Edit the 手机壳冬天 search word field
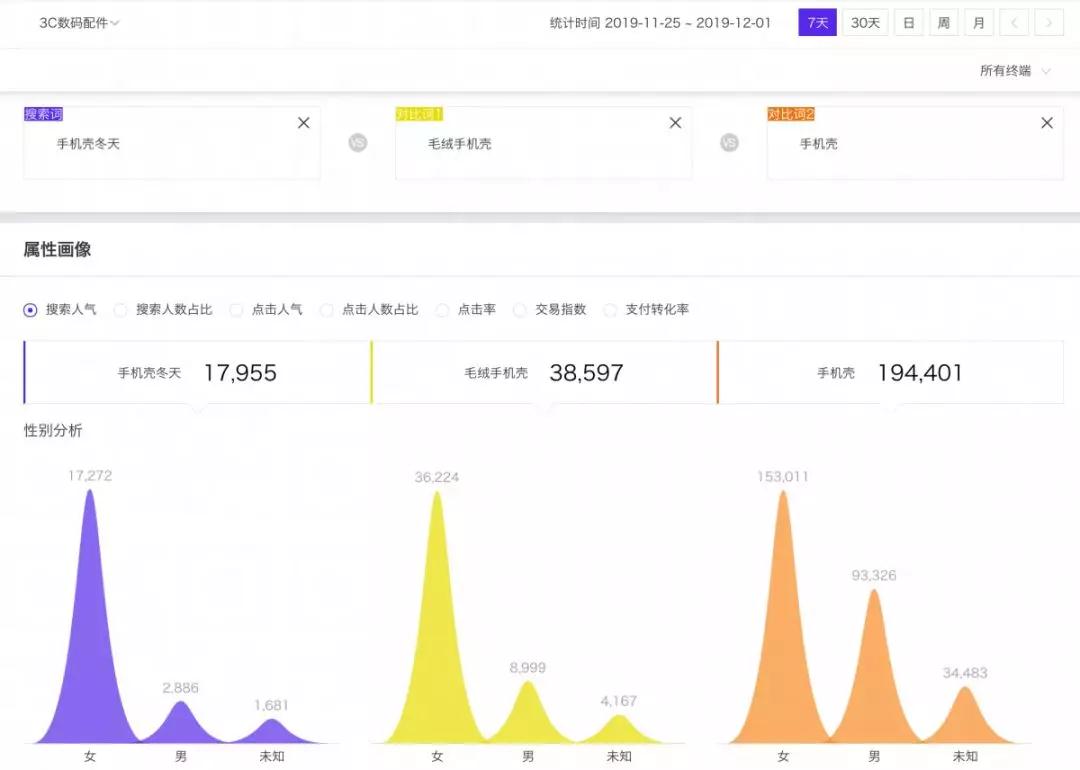Screen dimensions: 1080x770 click(172, 143)
